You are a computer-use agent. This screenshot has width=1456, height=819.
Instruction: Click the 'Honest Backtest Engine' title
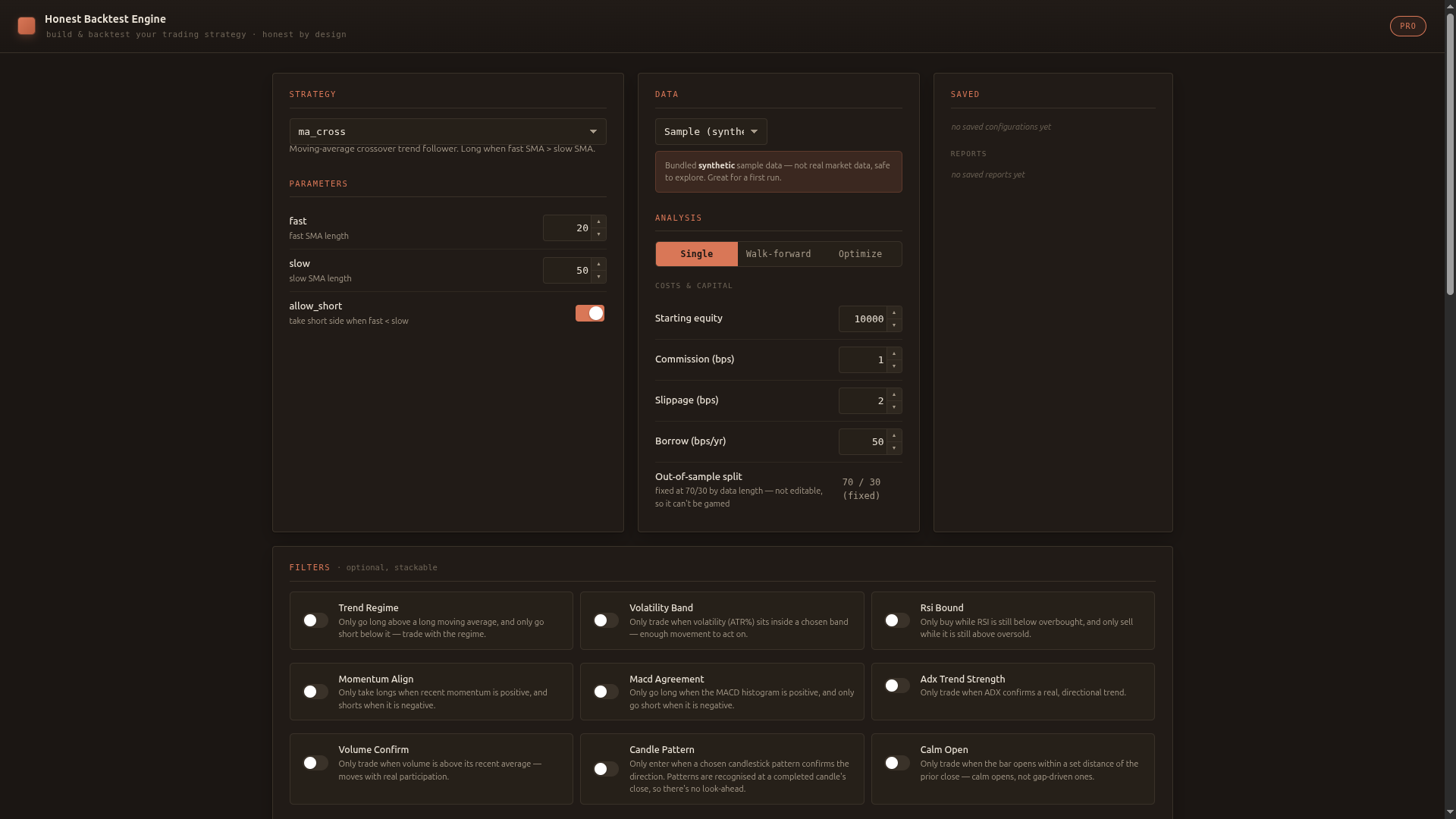coord(105,19)
